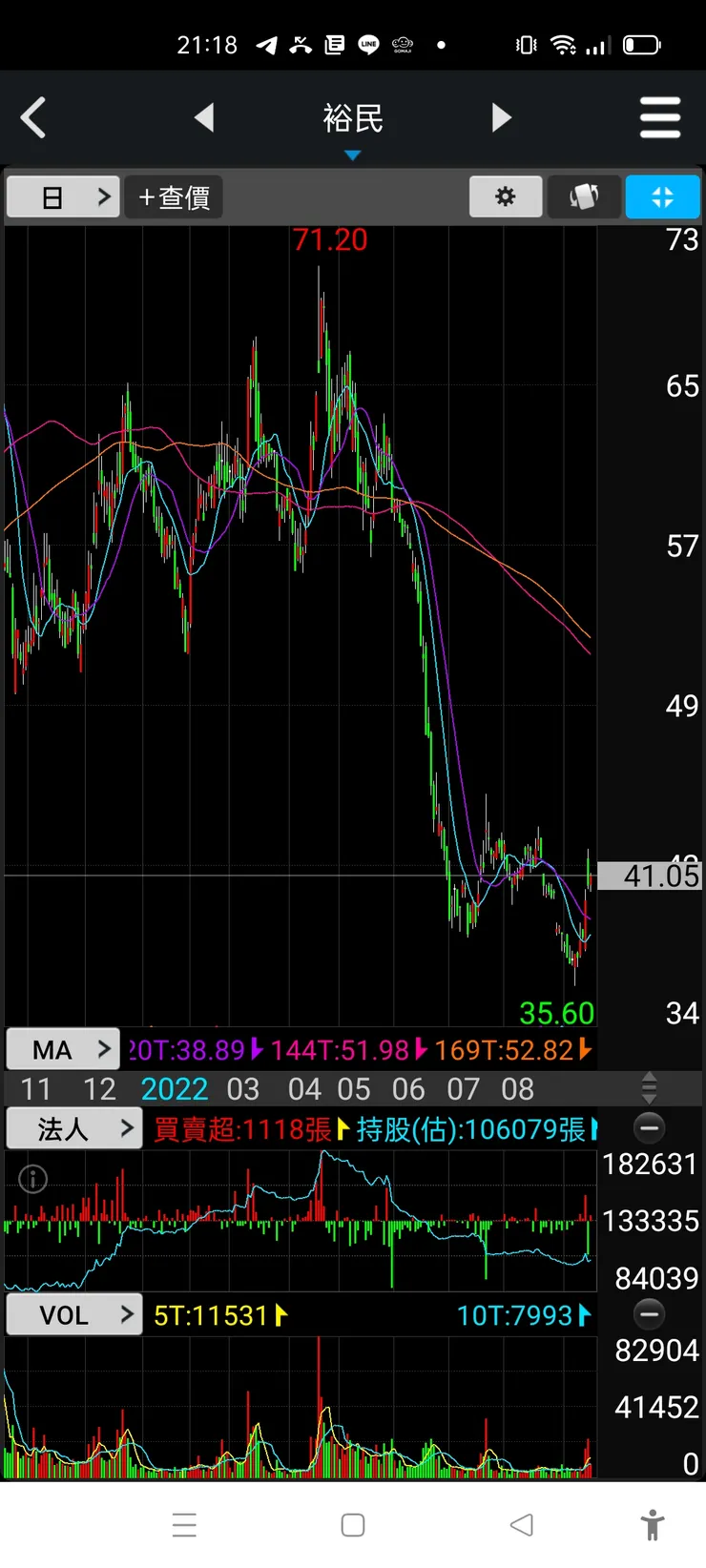Open the VOL indicator selector
The width and height of the screenshot is (706, 1568).
(74, 1315)
